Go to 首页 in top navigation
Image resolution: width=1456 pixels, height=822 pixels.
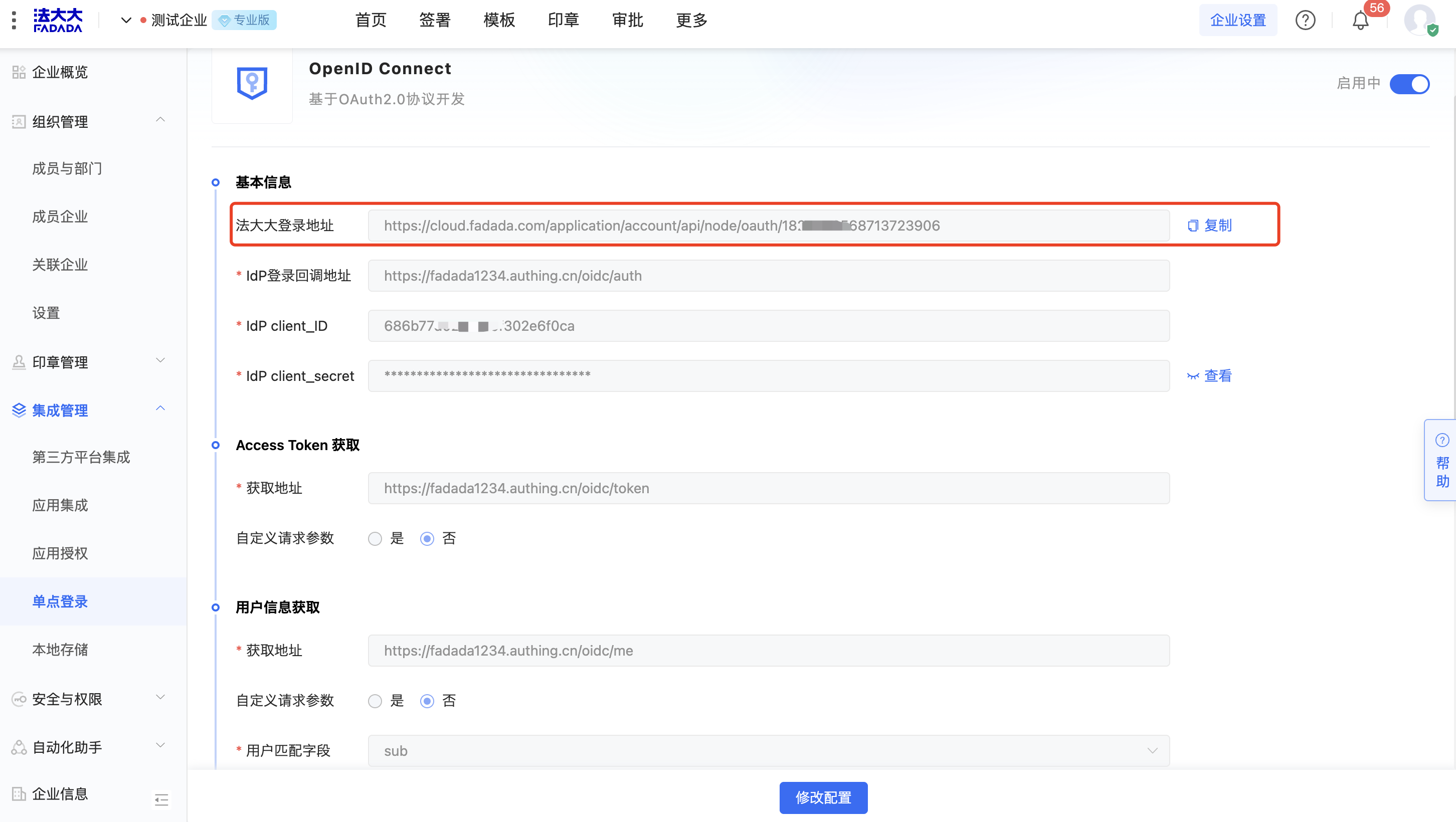[x=371, y=21]
